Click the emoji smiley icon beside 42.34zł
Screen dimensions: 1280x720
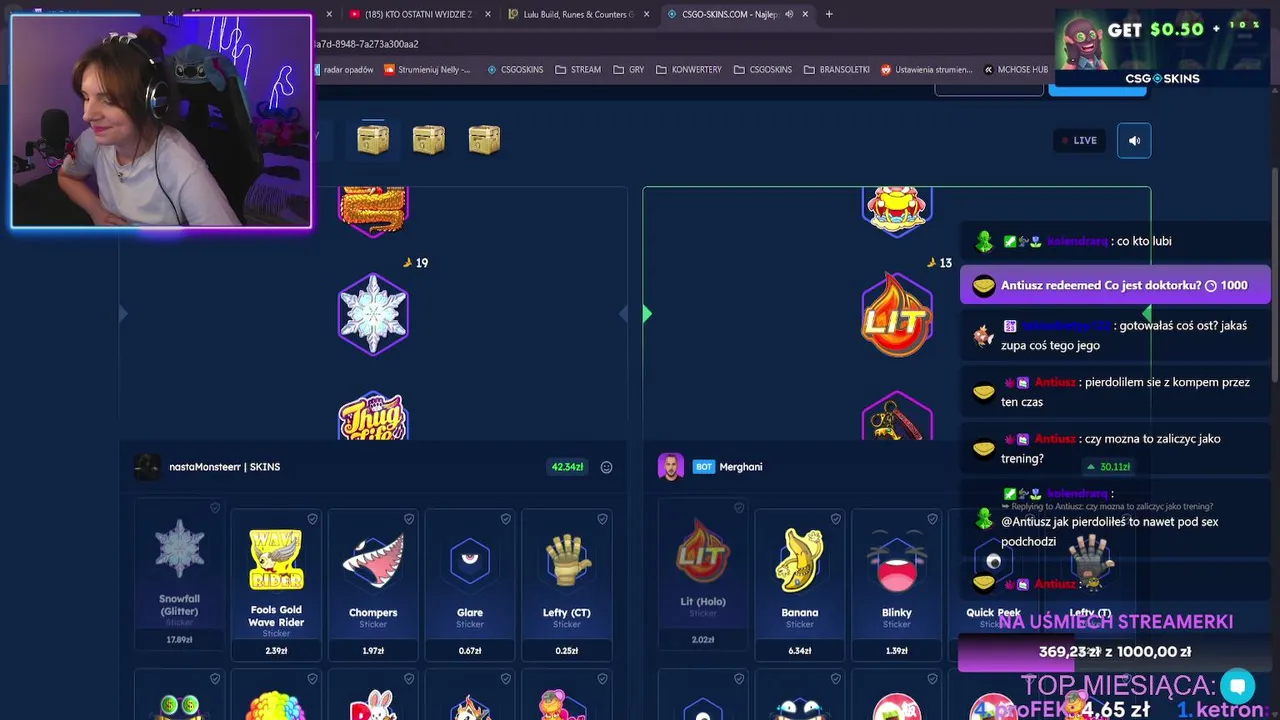pyautogui.click(x=606, y=467)
